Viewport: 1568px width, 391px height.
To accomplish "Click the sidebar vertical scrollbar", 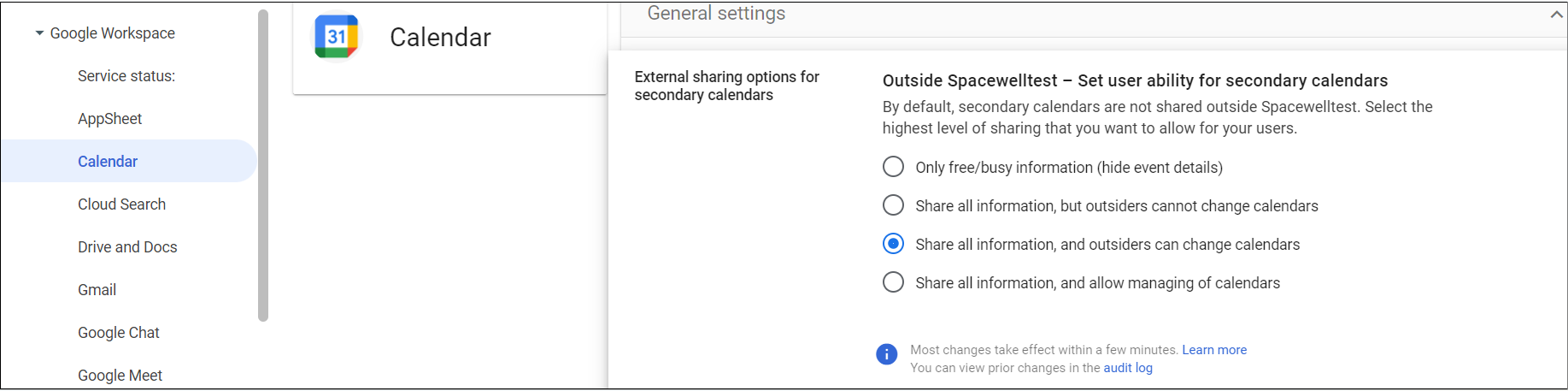I will [263, 165].
